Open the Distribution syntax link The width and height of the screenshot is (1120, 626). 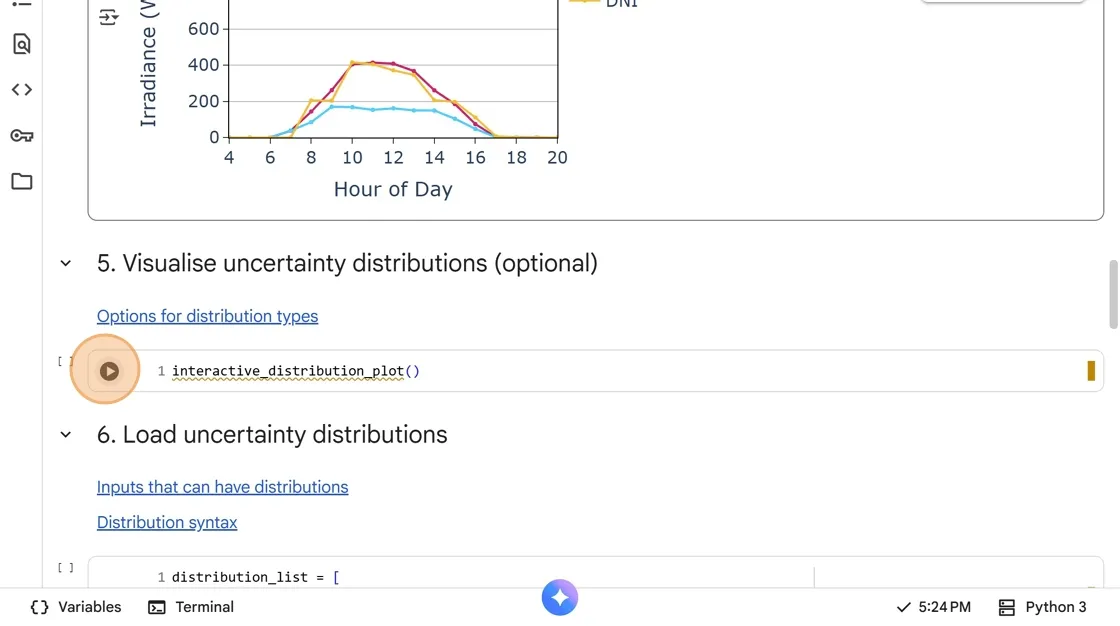[167, 522]
